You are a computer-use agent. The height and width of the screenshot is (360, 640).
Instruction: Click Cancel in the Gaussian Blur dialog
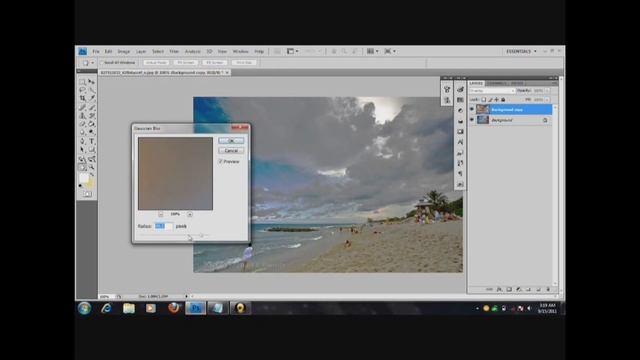coord(231,151)
